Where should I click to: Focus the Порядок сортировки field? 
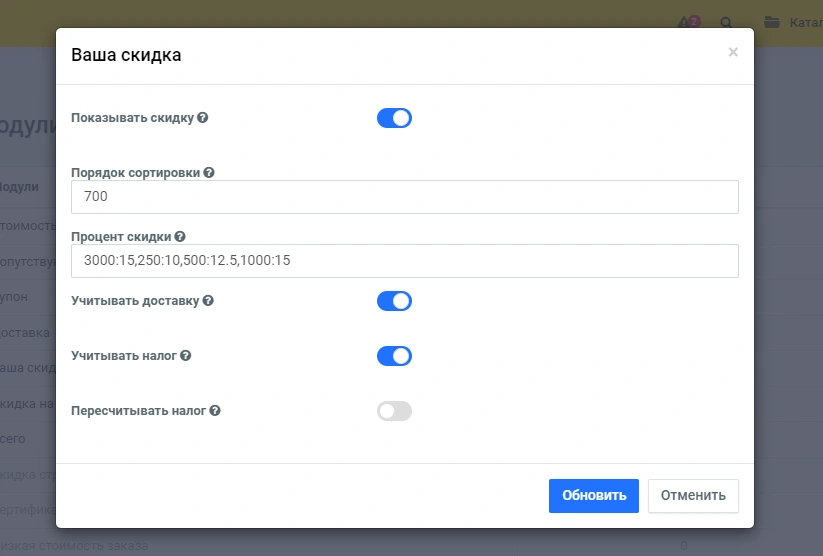coord(405,197)
